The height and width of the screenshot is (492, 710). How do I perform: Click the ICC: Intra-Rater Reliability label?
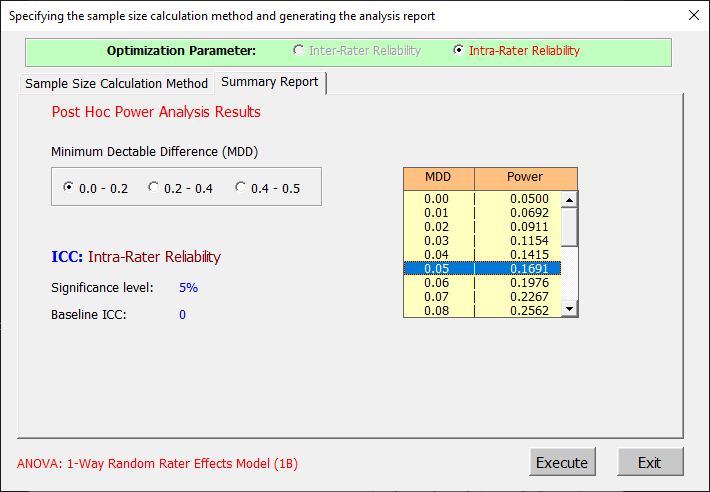click(x=136, y=257)
